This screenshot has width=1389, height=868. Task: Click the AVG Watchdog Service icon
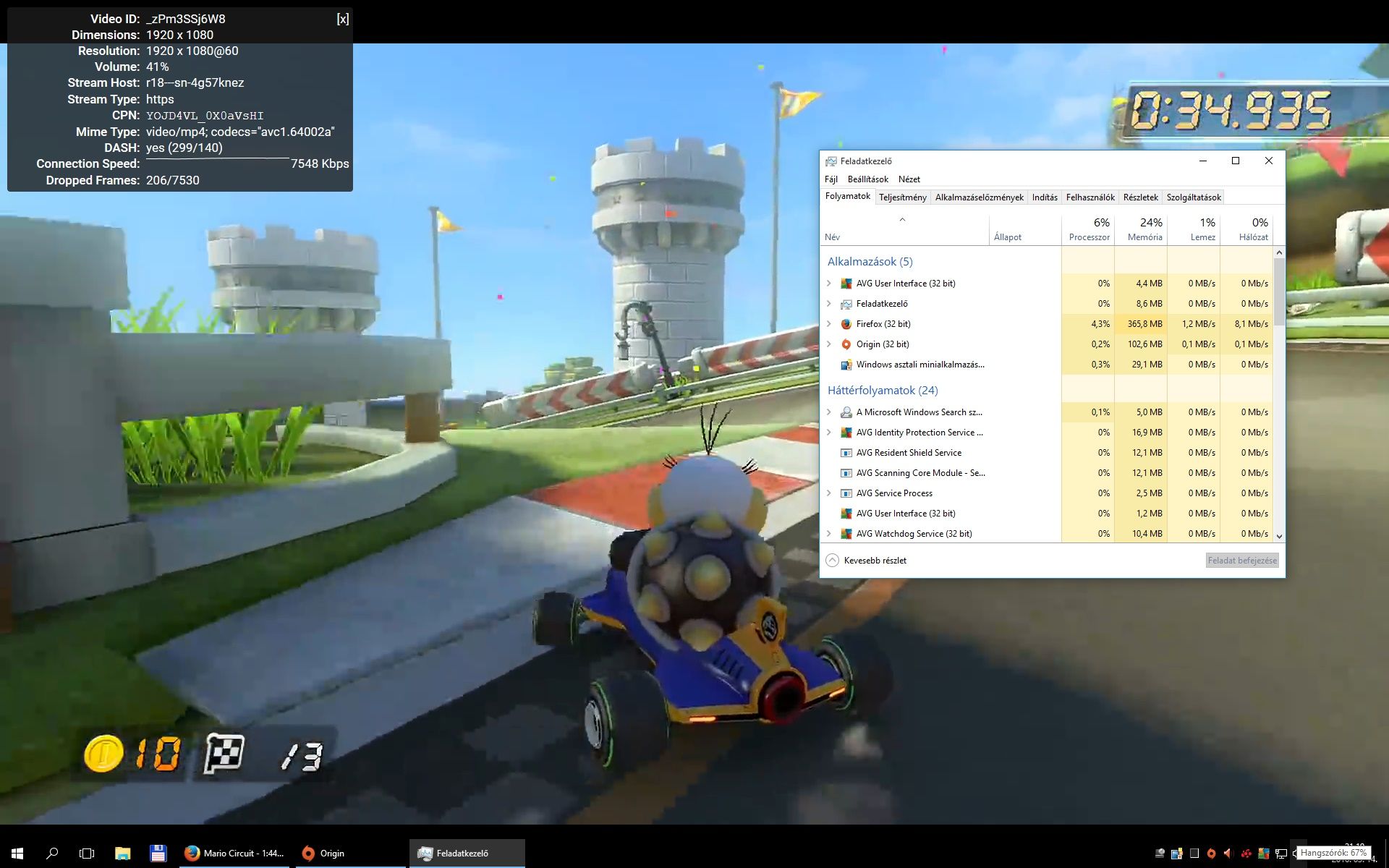[x=846, y=534]
